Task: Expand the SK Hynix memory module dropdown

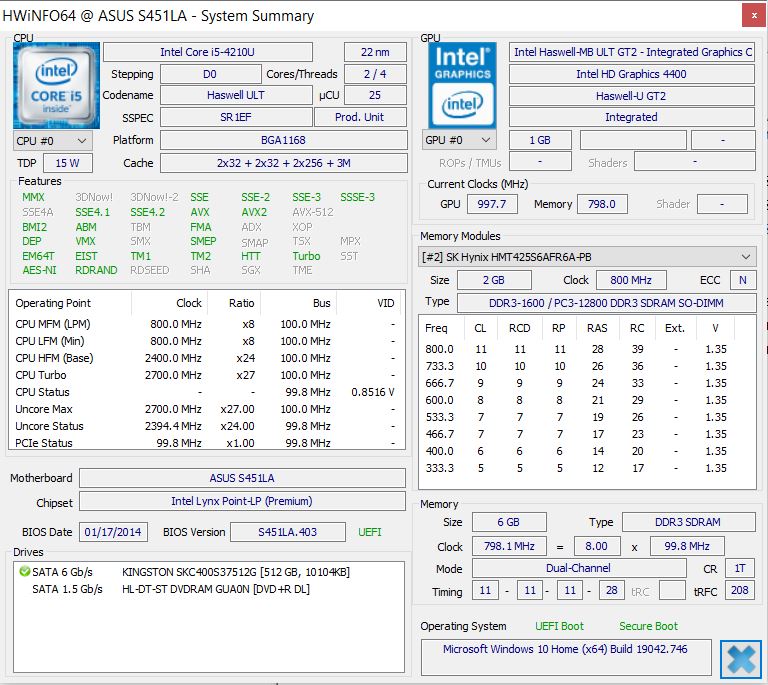Action: [x=587, y=257]
